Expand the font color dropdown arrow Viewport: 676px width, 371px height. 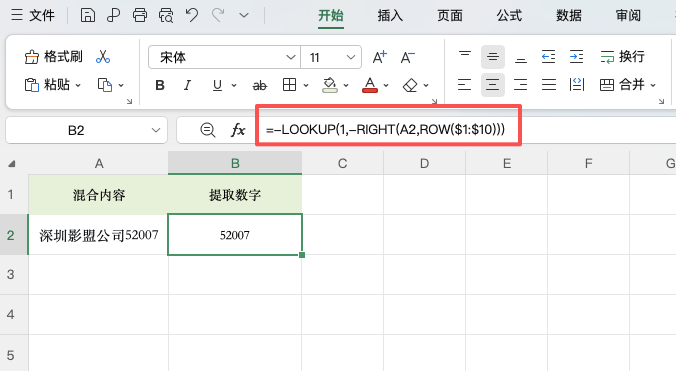click(386, 85)
